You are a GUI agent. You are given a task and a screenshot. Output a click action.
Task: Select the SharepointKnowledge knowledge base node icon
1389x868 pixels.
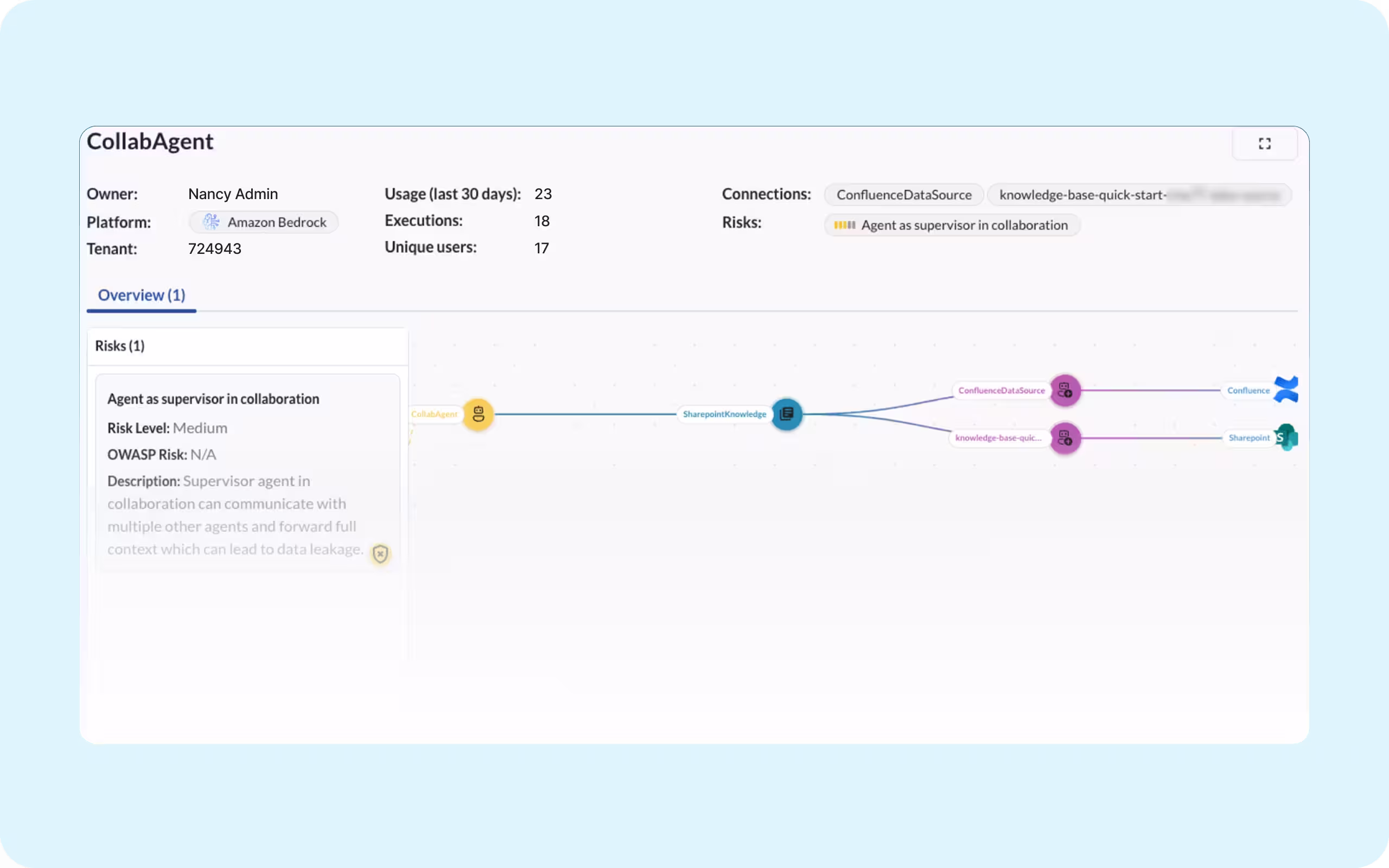786,414
